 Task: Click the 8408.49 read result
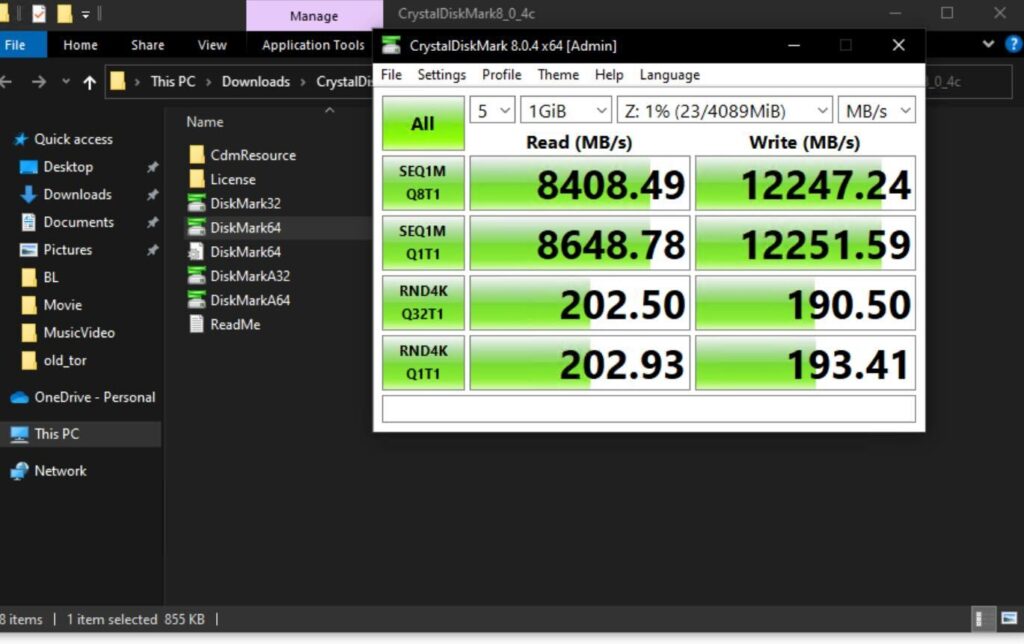[580, 183]
